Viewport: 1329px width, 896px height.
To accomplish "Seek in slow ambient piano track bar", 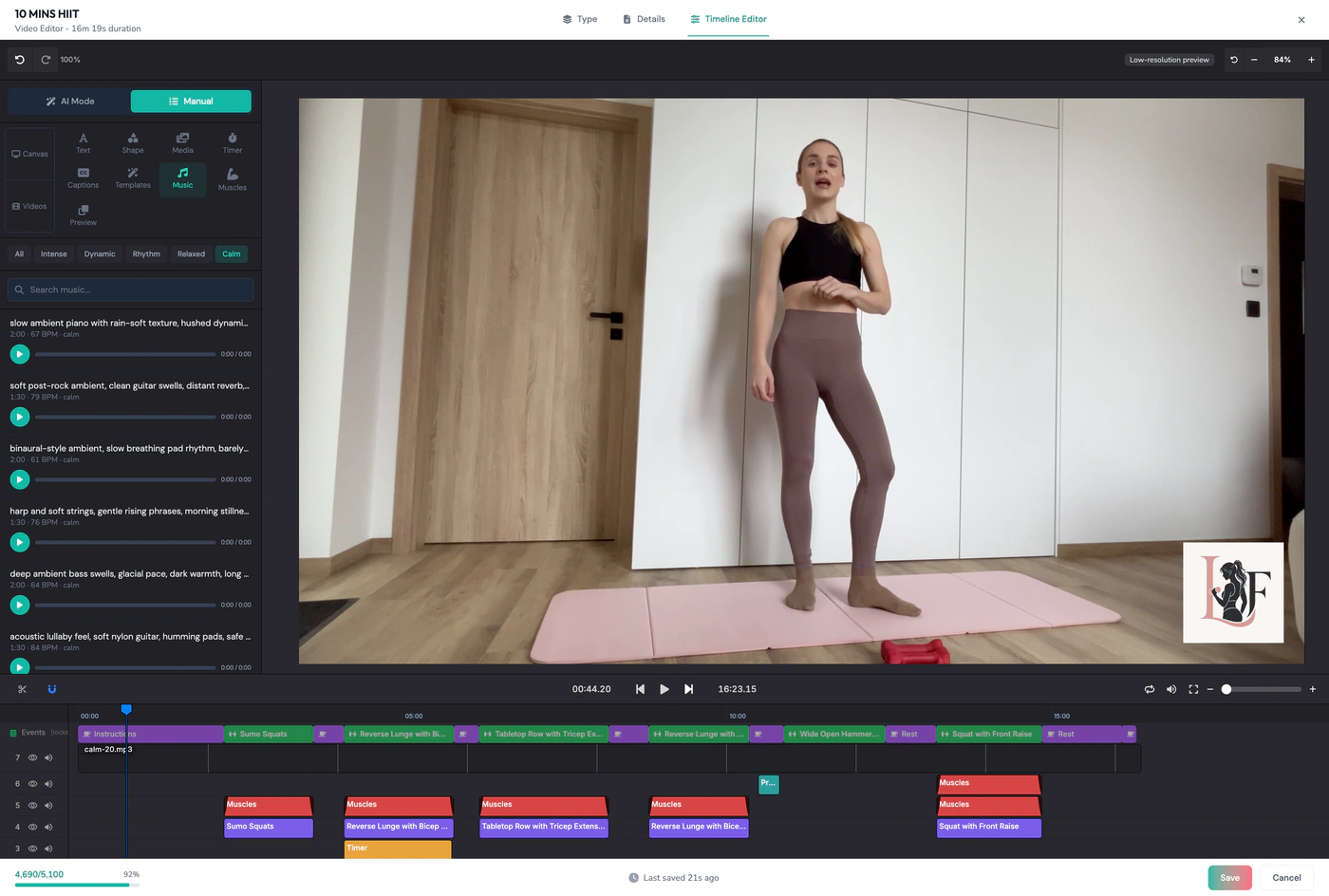I will click(x=125, y=354).
